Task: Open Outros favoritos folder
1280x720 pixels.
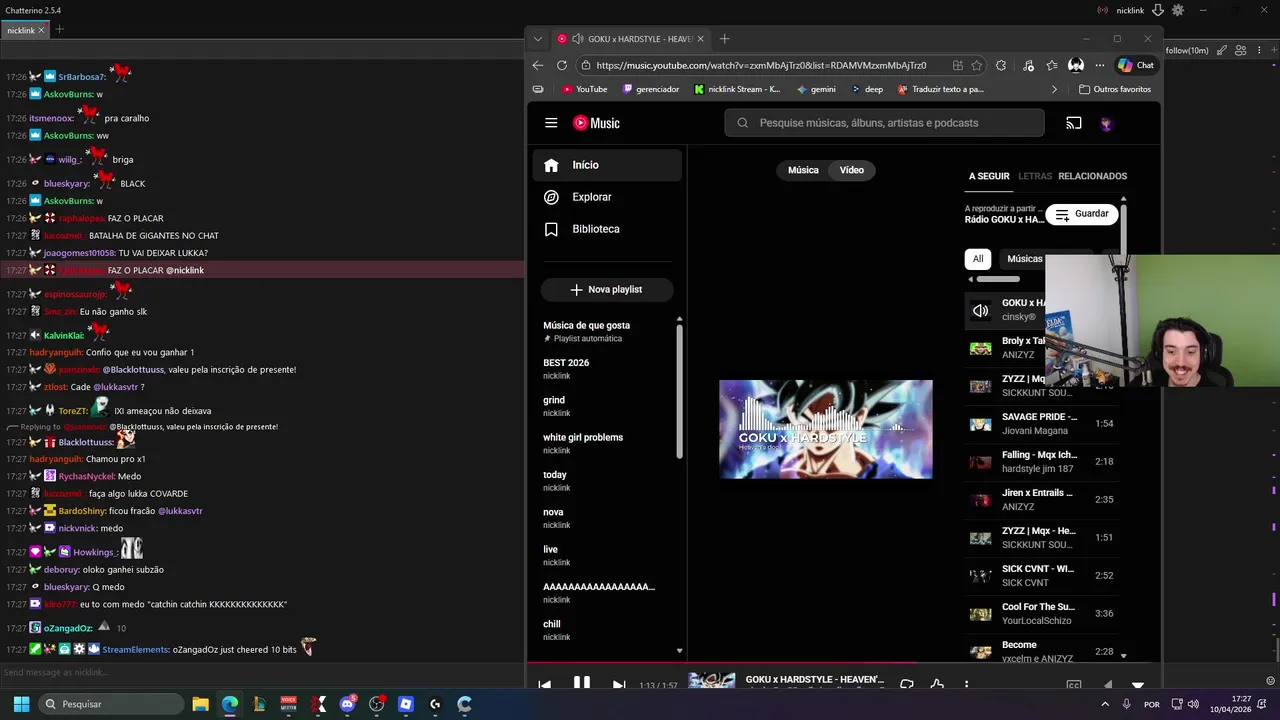Action: tap(1115, 89)
